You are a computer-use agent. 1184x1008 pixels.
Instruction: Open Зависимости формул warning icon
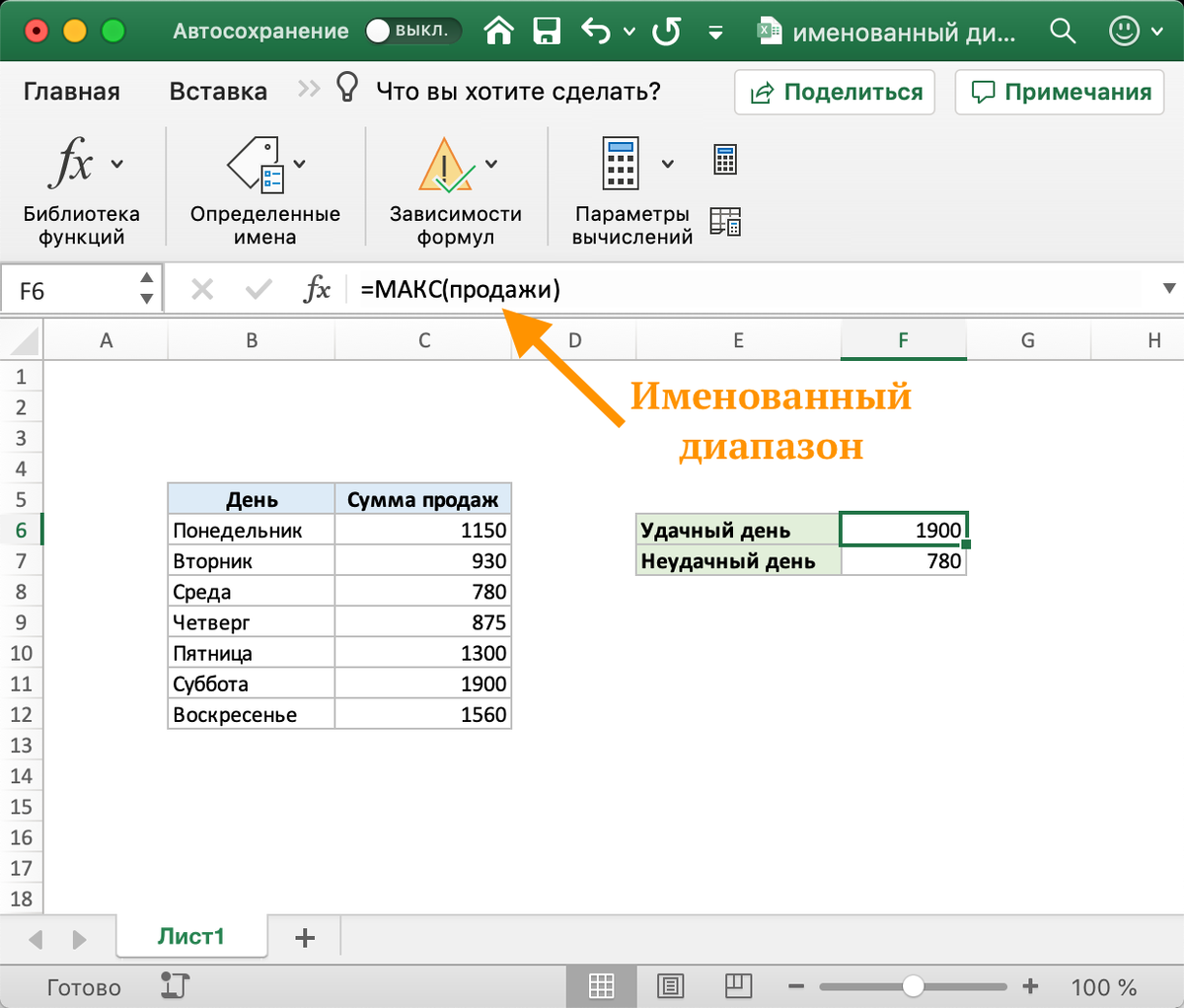tap(446, 164)
